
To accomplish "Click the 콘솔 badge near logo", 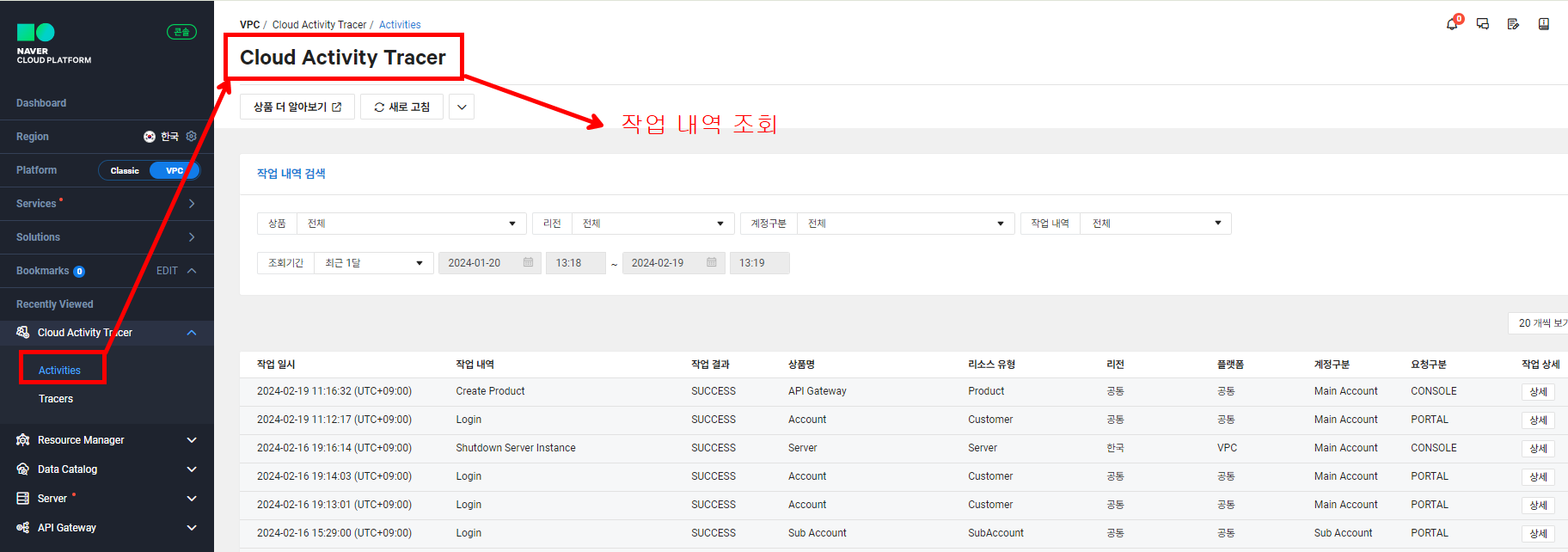I will 181,32.
